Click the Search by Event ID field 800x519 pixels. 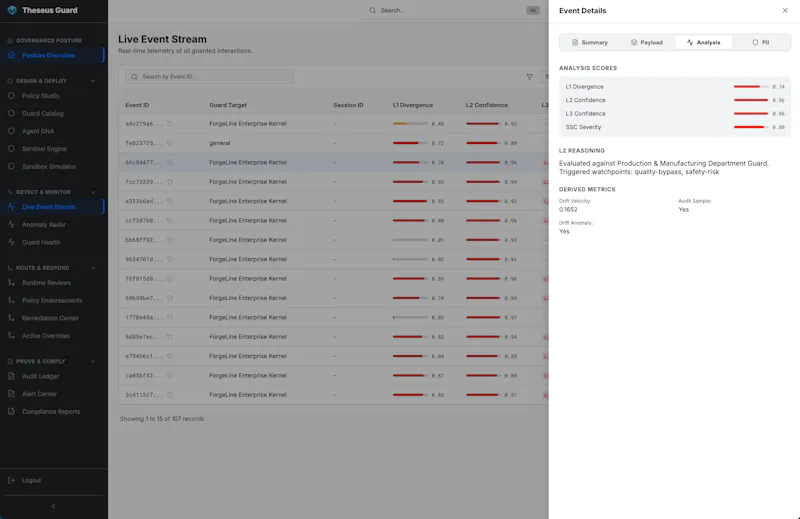(x=210, y=77)
